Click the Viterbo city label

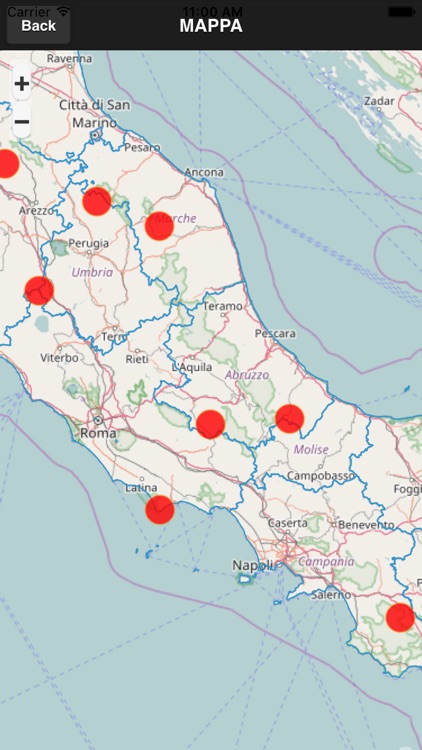tap(59, 358)
